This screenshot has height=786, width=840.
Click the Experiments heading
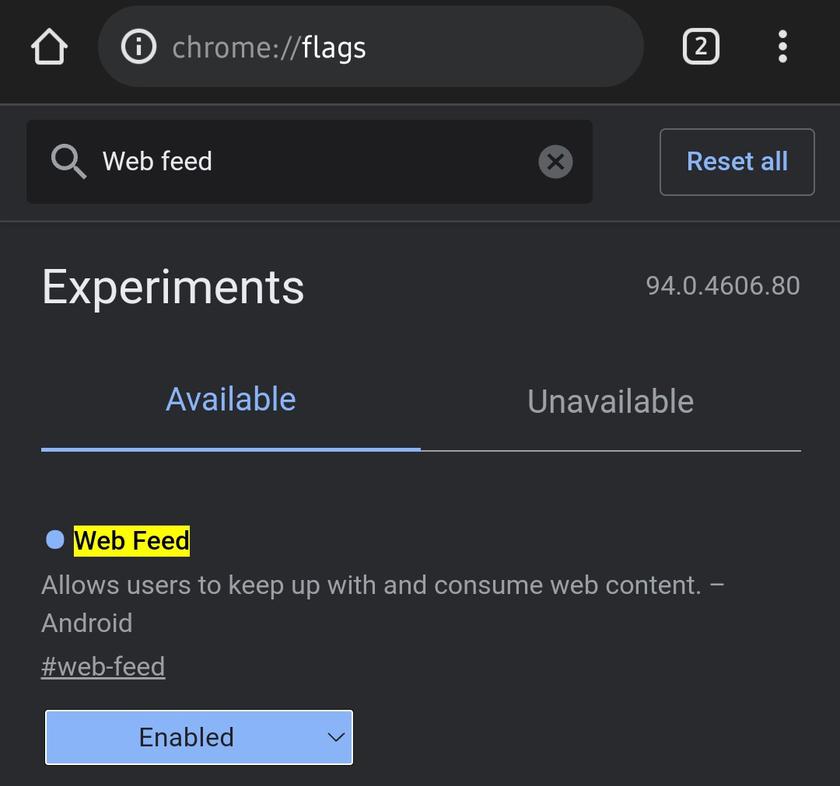point(173,287)
